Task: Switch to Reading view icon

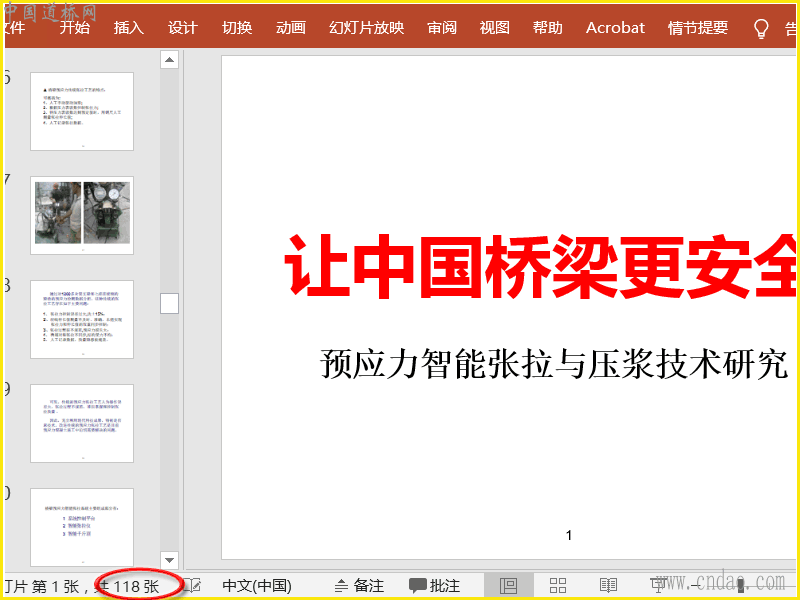Action: pyautogui.click(x=608, y=586)
